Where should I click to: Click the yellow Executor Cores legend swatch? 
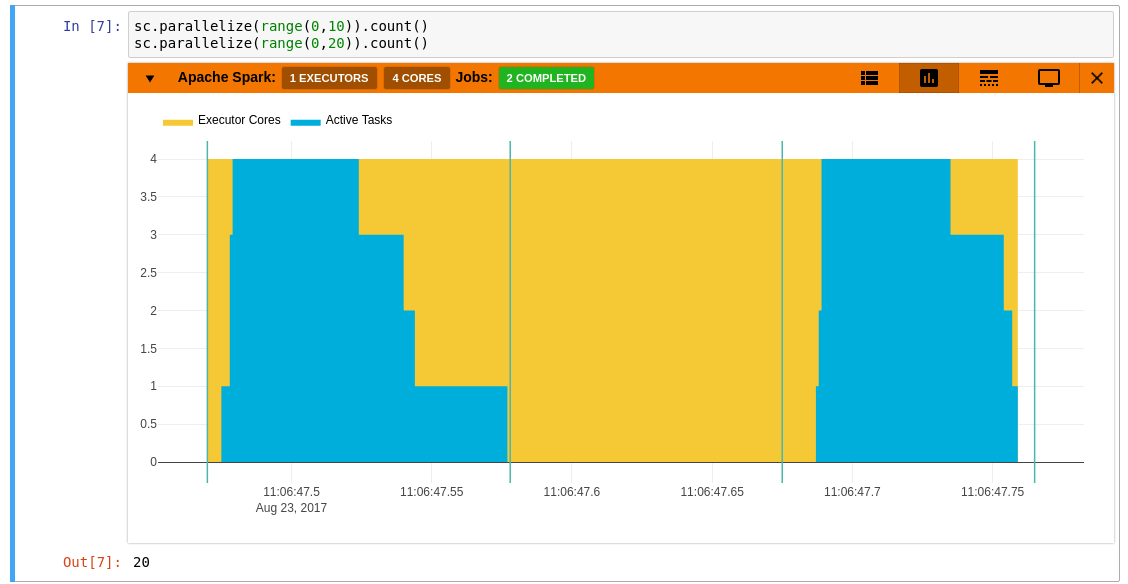click(x=178, y=122)
